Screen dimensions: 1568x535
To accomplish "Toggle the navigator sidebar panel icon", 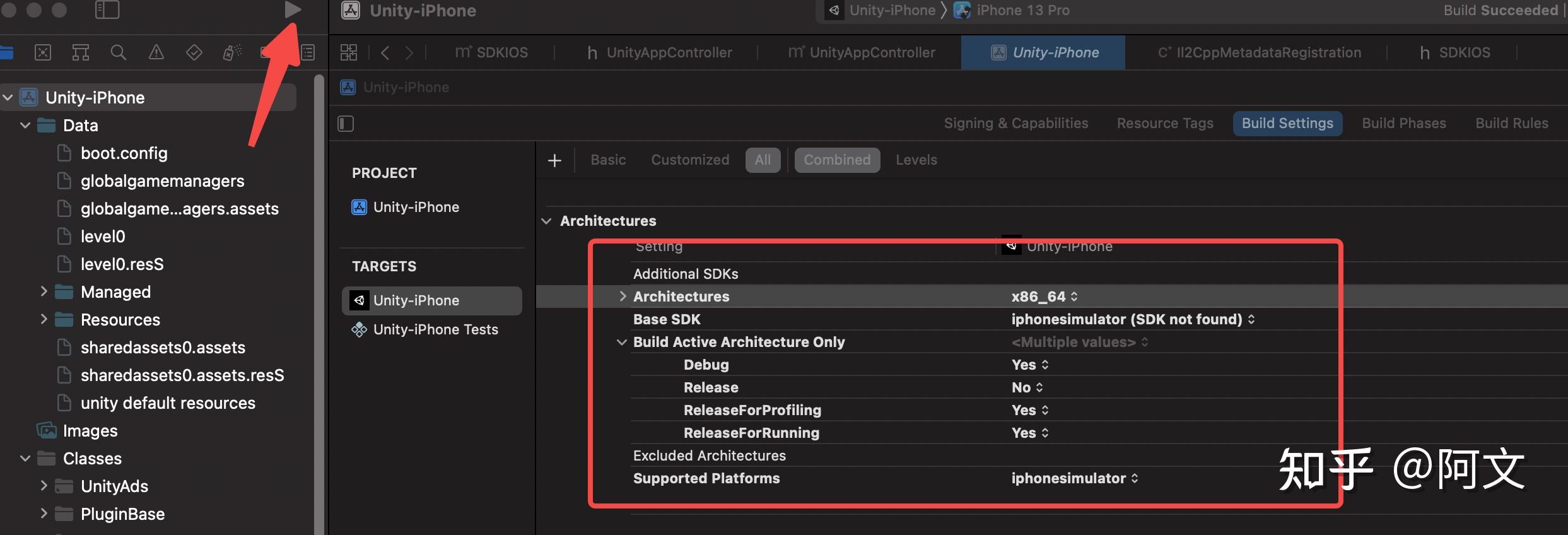I will pos(107,9).
